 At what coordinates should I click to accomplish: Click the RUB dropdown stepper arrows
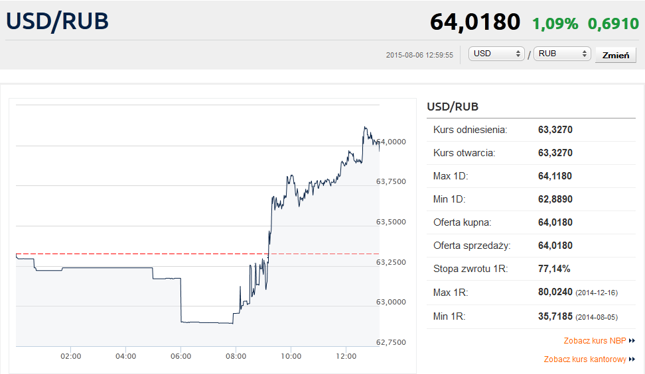tap(584, 53)
